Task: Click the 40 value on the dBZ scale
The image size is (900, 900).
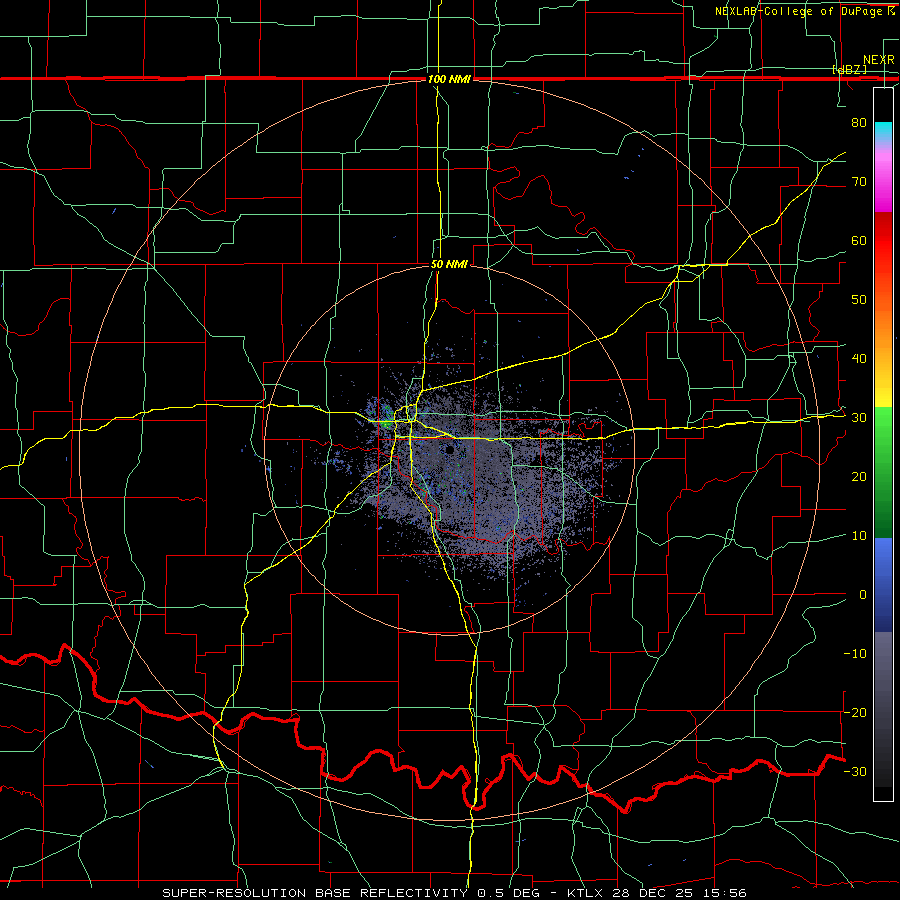Action: pyautogui.click(x=859, y=359)
